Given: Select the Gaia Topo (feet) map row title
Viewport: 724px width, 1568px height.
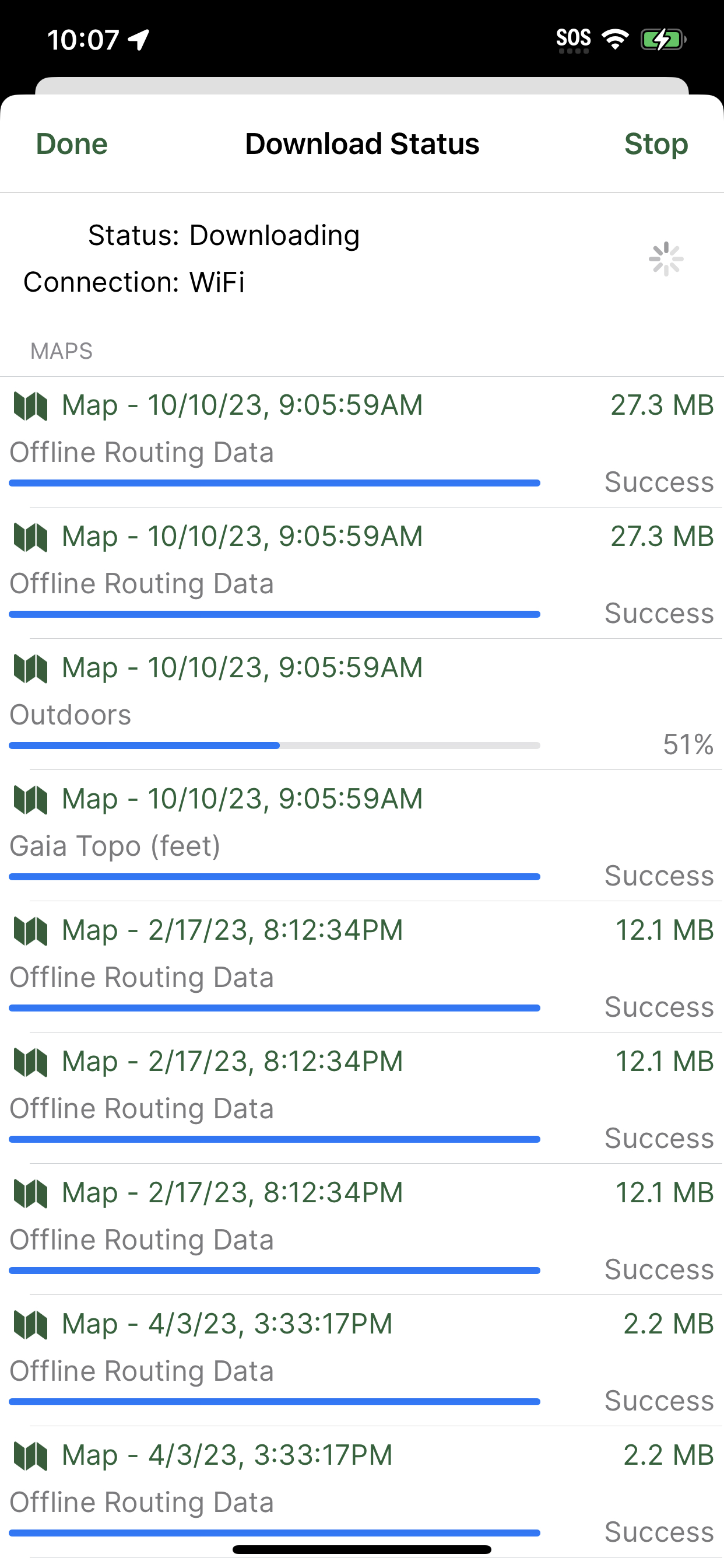Looking at the screenshot, I should coord(242,799).
